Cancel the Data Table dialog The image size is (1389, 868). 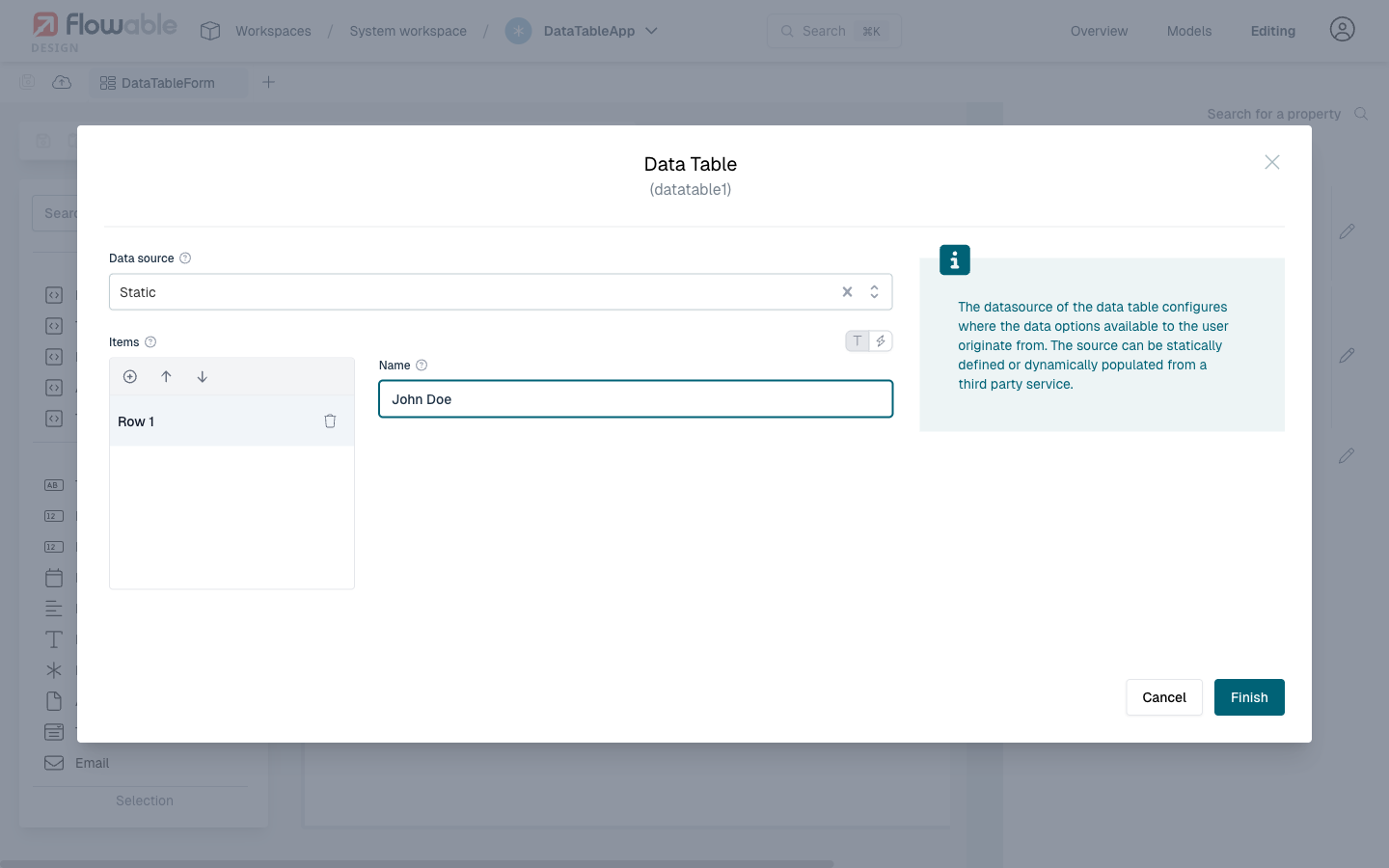coord(1163,697)
